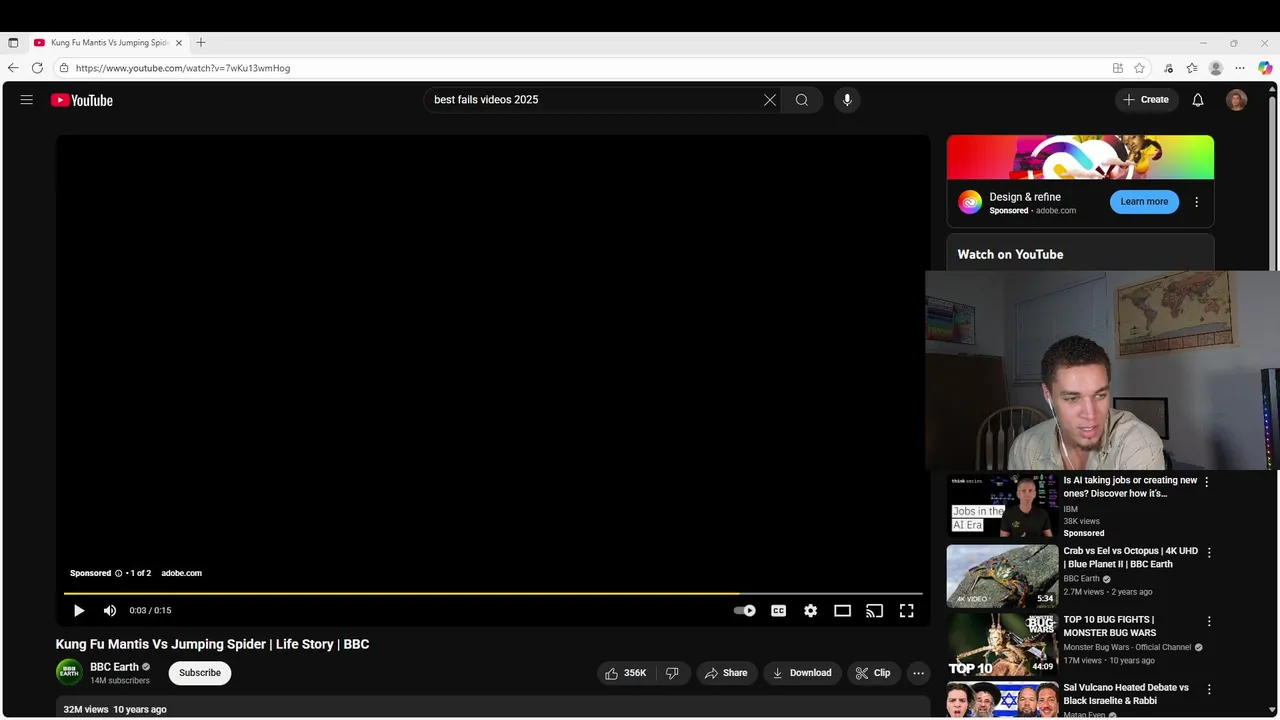
Task: Subscribe to BBC Earth
Action: coord(200,673)
